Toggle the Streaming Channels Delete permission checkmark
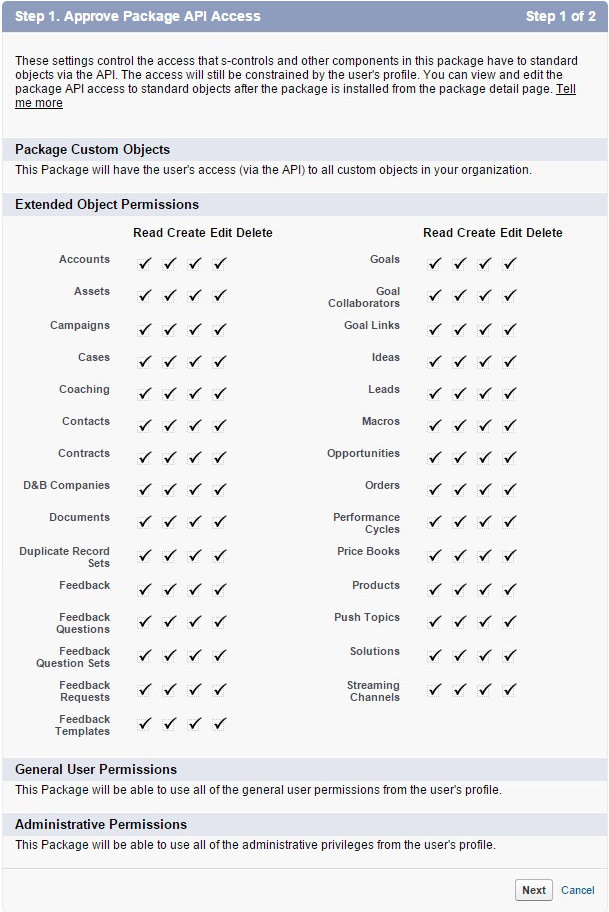 click(x=510, y=690)
